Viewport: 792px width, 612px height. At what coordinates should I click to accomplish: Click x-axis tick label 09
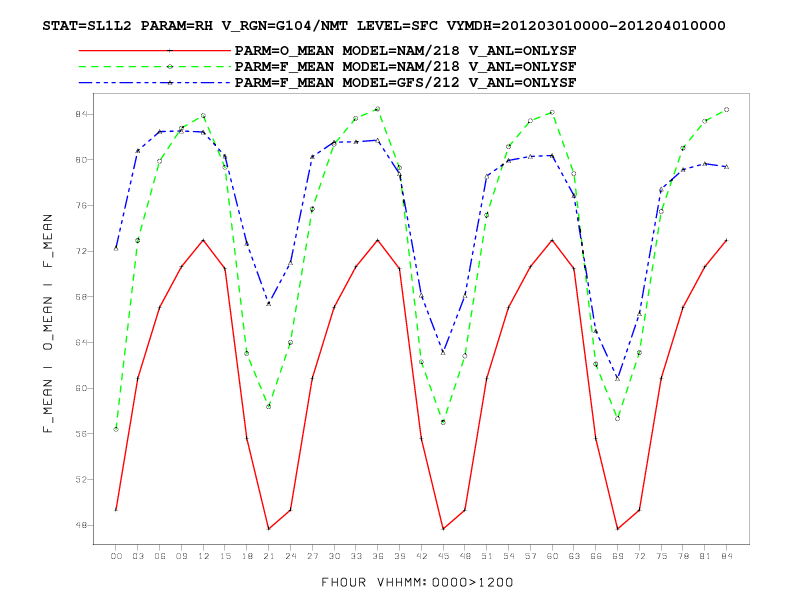[181, 556]
